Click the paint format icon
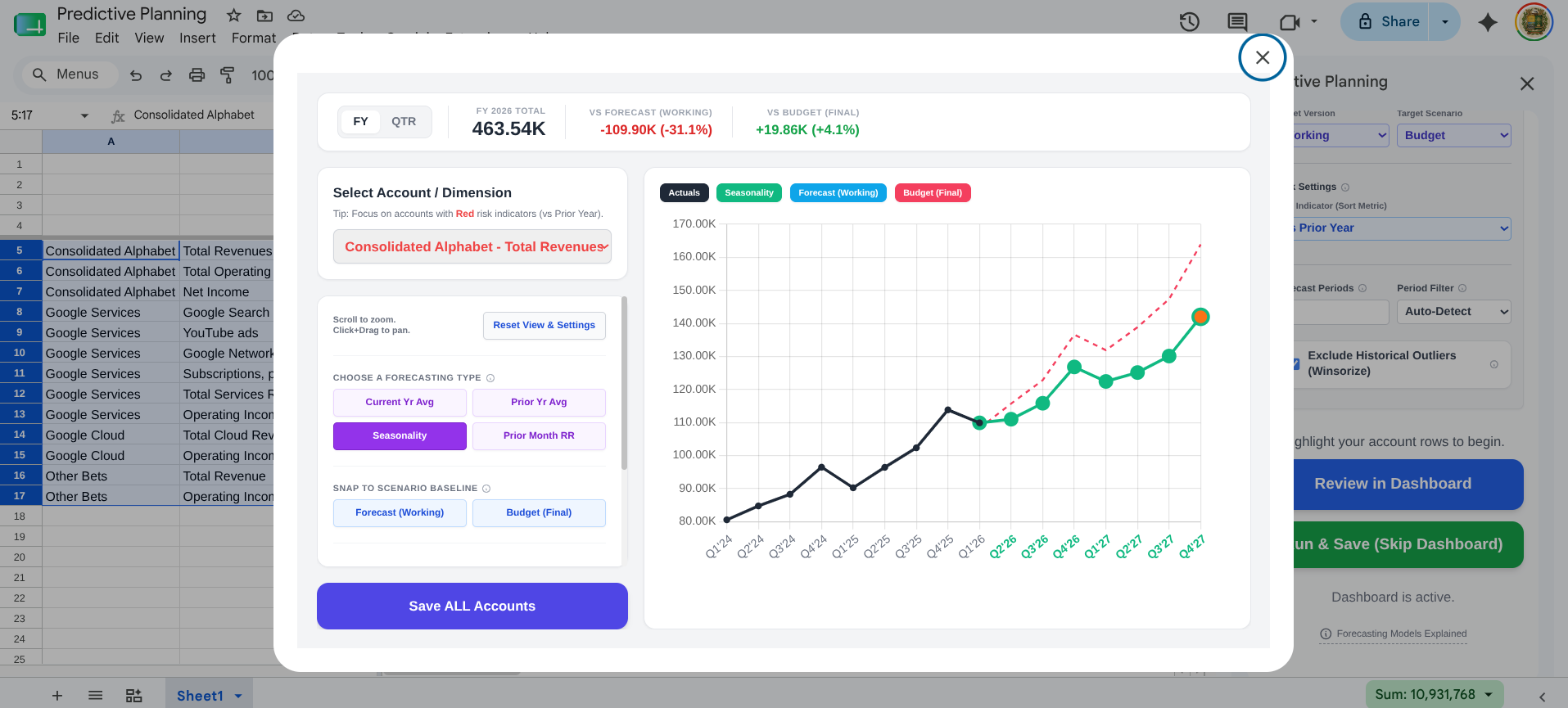Screen dimensions: 1568x708 click(228, 75)
